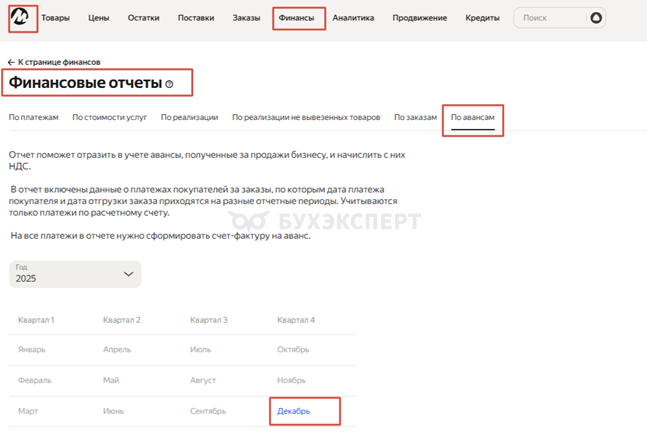
Task: Select the По стоимости услуг tab
Action: click(109, 117)
